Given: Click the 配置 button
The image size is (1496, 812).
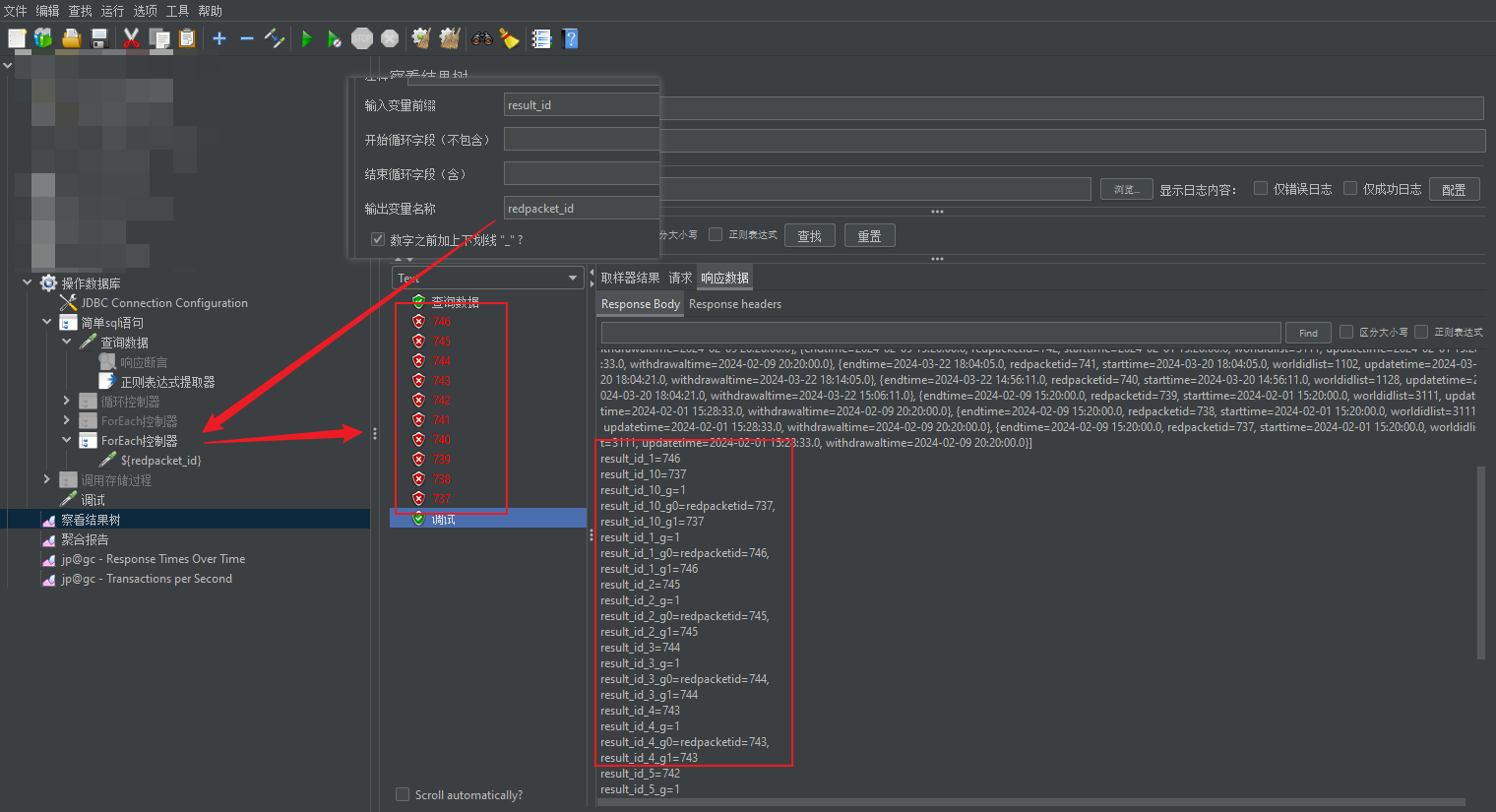Looking at the screenshot, I should point(1454,189).
